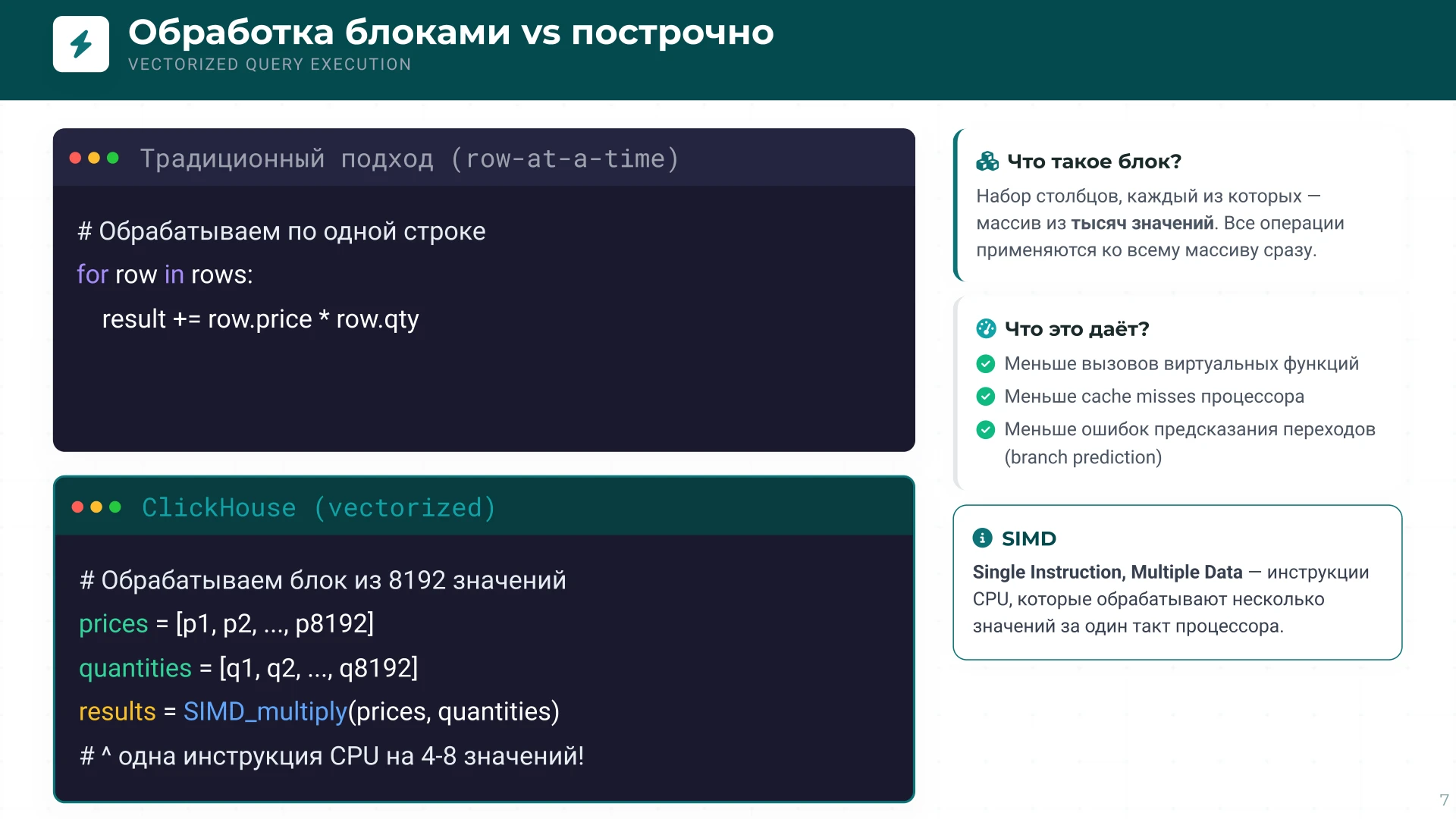Click code line 'prices = [p1, p2, ..., p8192]'
This screenshot has height=819, width=1456.
coord(227,623)
